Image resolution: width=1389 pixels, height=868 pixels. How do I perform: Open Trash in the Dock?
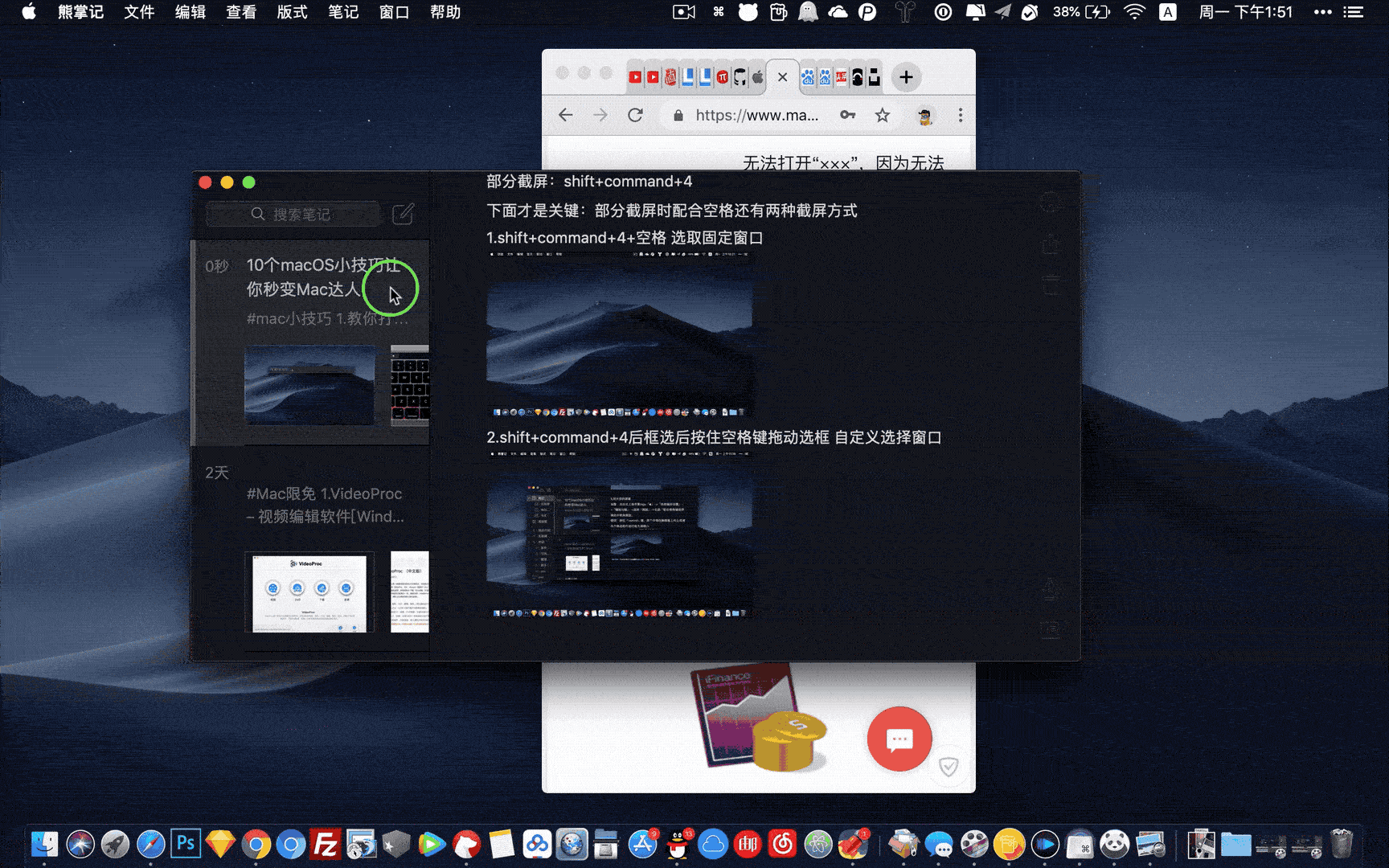click(x=1342, y=844)
